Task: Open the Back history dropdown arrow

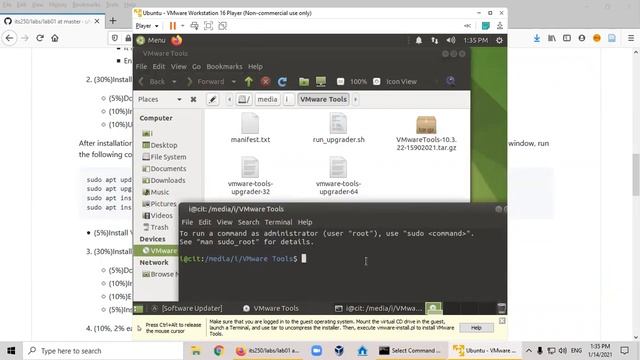Action: 174,82
